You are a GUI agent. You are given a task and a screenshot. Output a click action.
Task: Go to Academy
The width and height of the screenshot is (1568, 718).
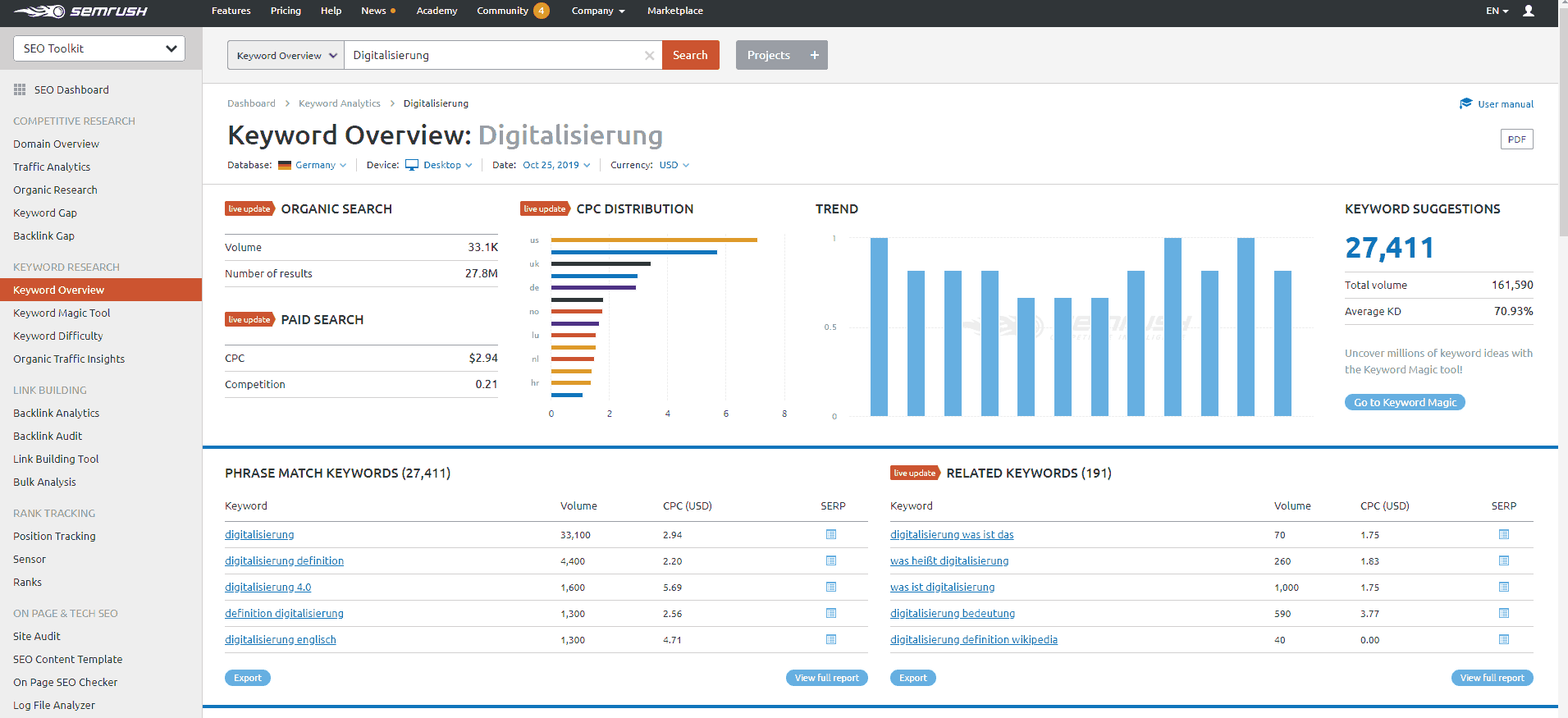coord(437,11)
